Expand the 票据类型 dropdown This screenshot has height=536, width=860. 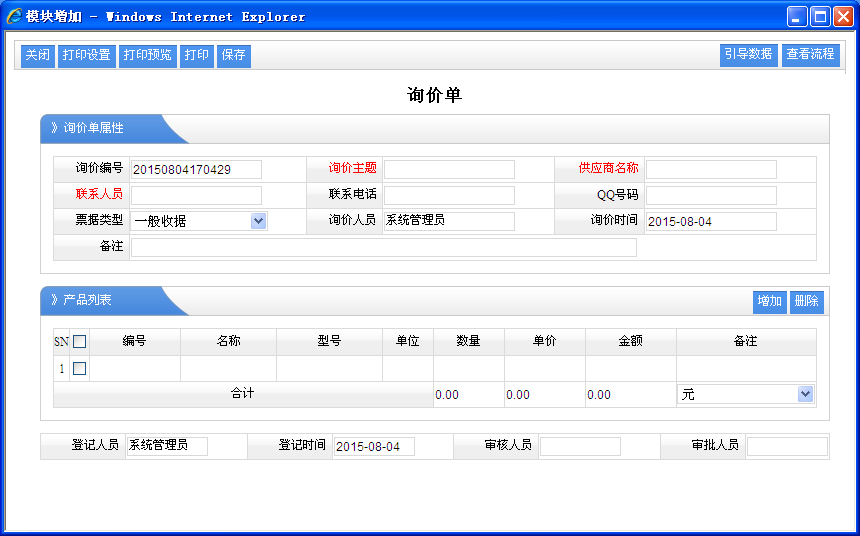tap(258, 221)
